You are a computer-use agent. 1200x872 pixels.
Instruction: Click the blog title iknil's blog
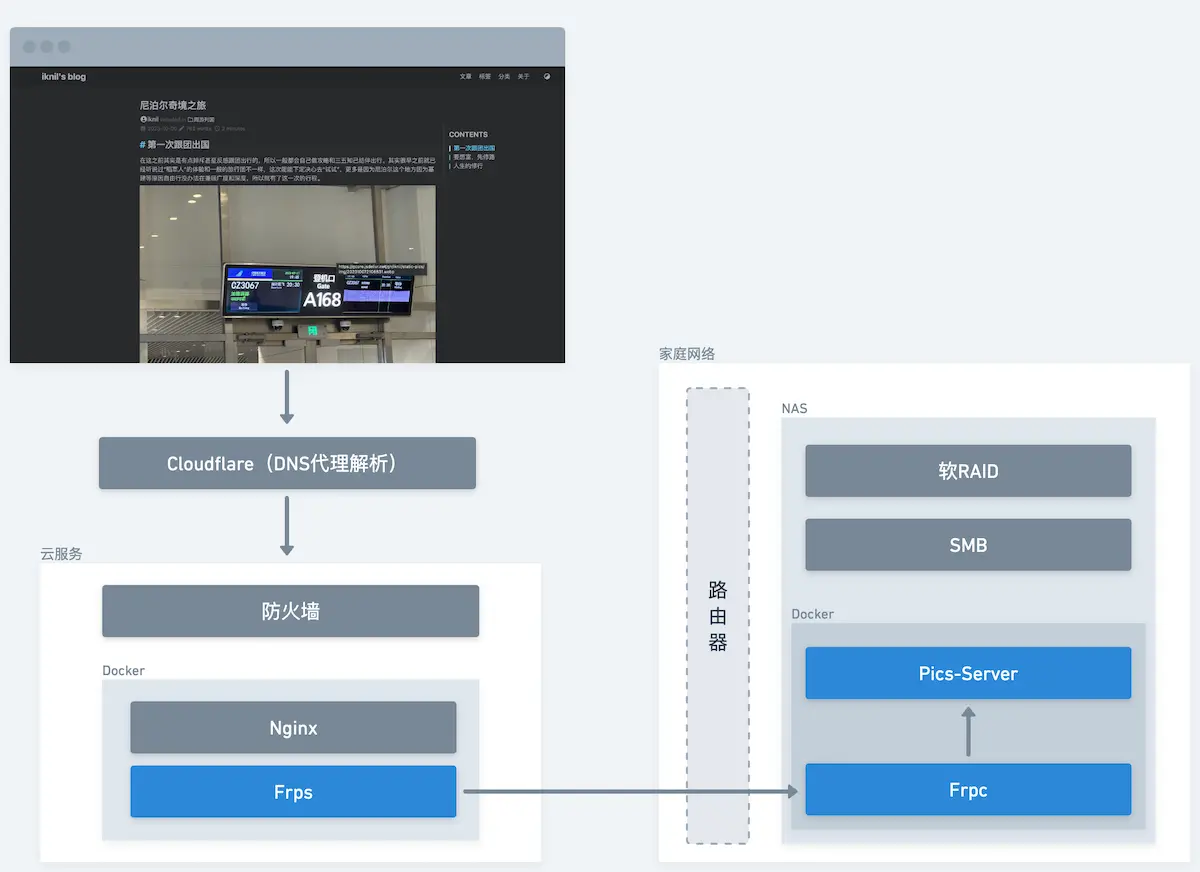pos(65,76)
